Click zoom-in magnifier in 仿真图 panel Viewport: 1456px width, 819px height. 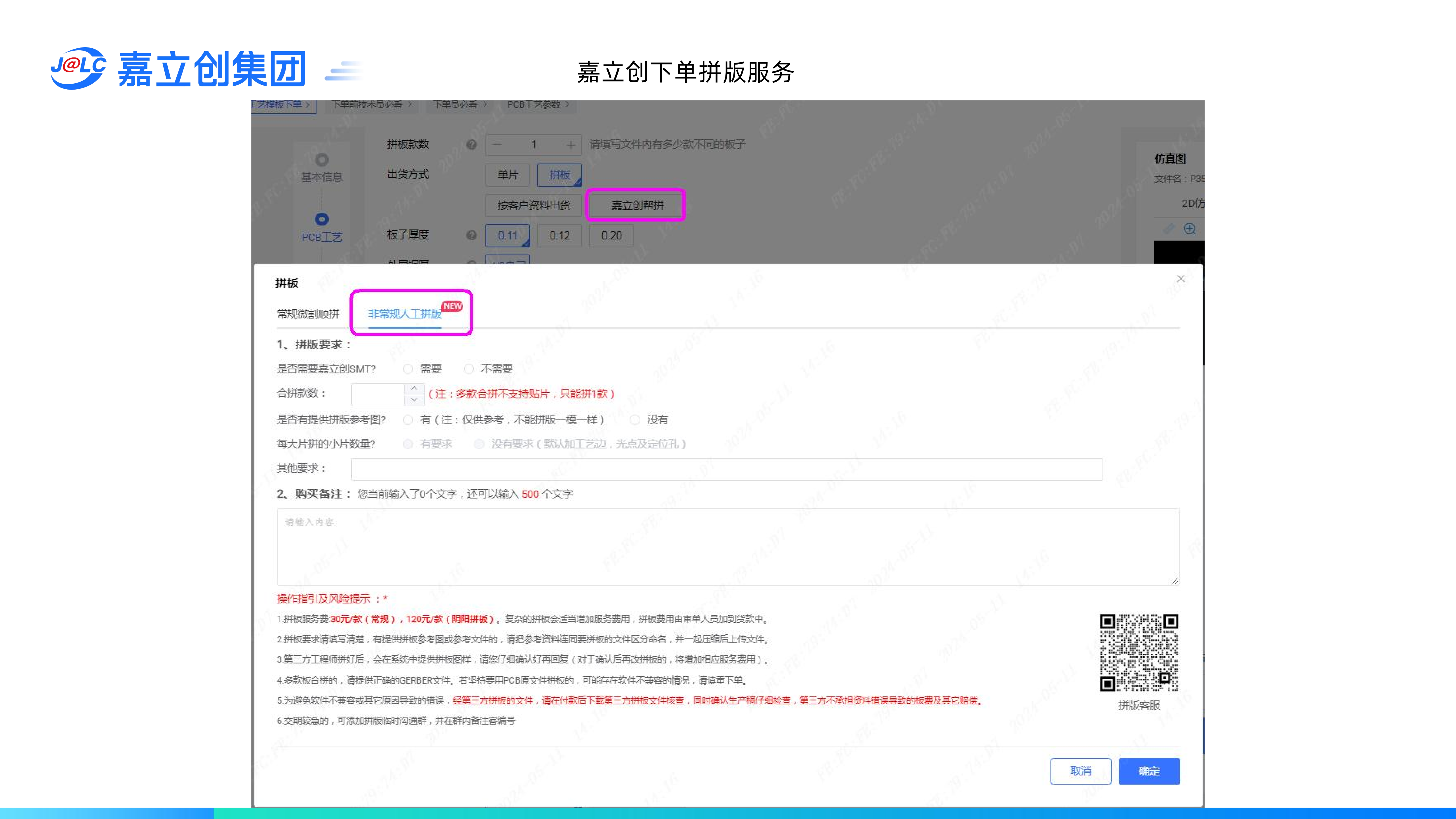point(1190,228)
